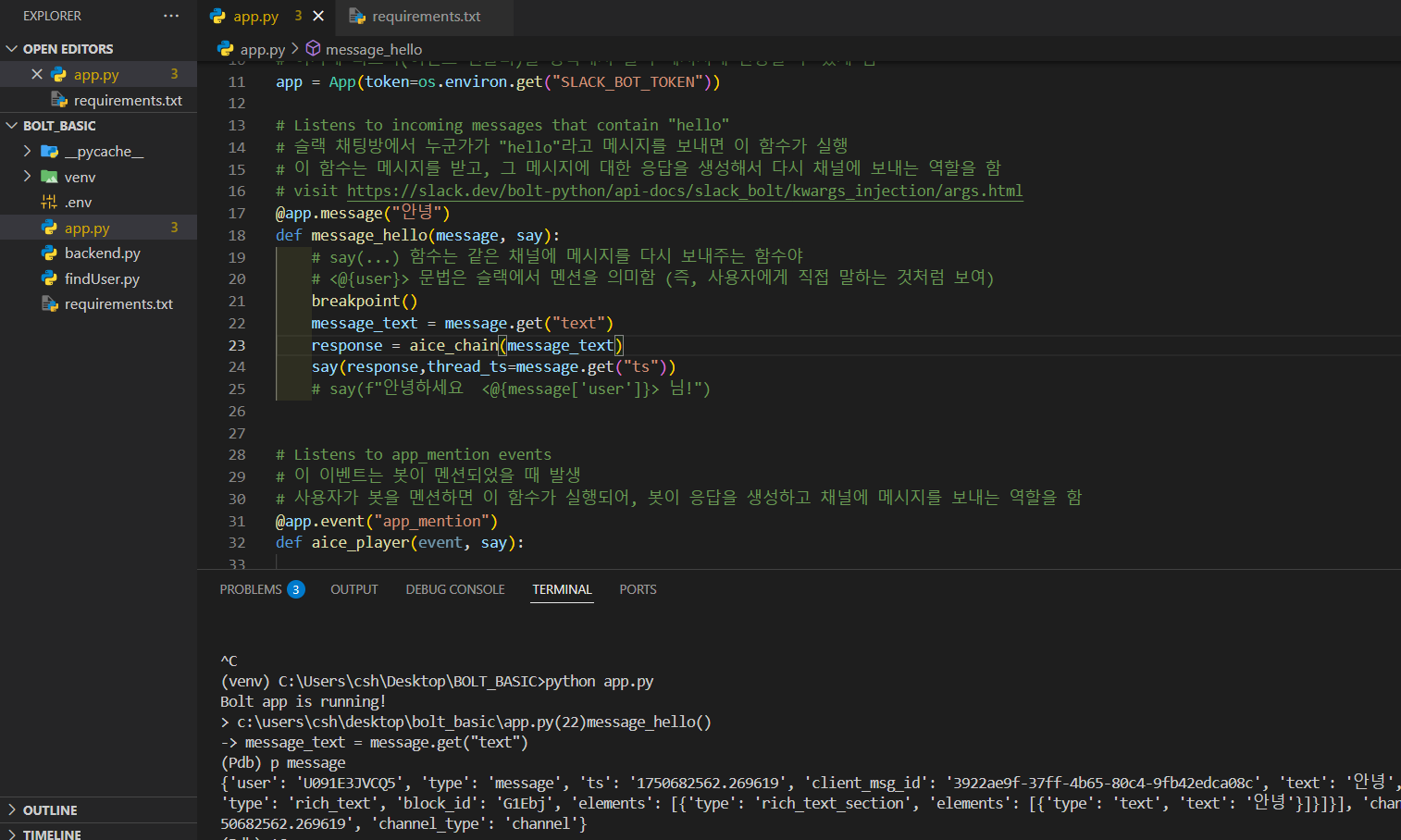
Task: Click Python icon next to backend.py
Action: 49,253
